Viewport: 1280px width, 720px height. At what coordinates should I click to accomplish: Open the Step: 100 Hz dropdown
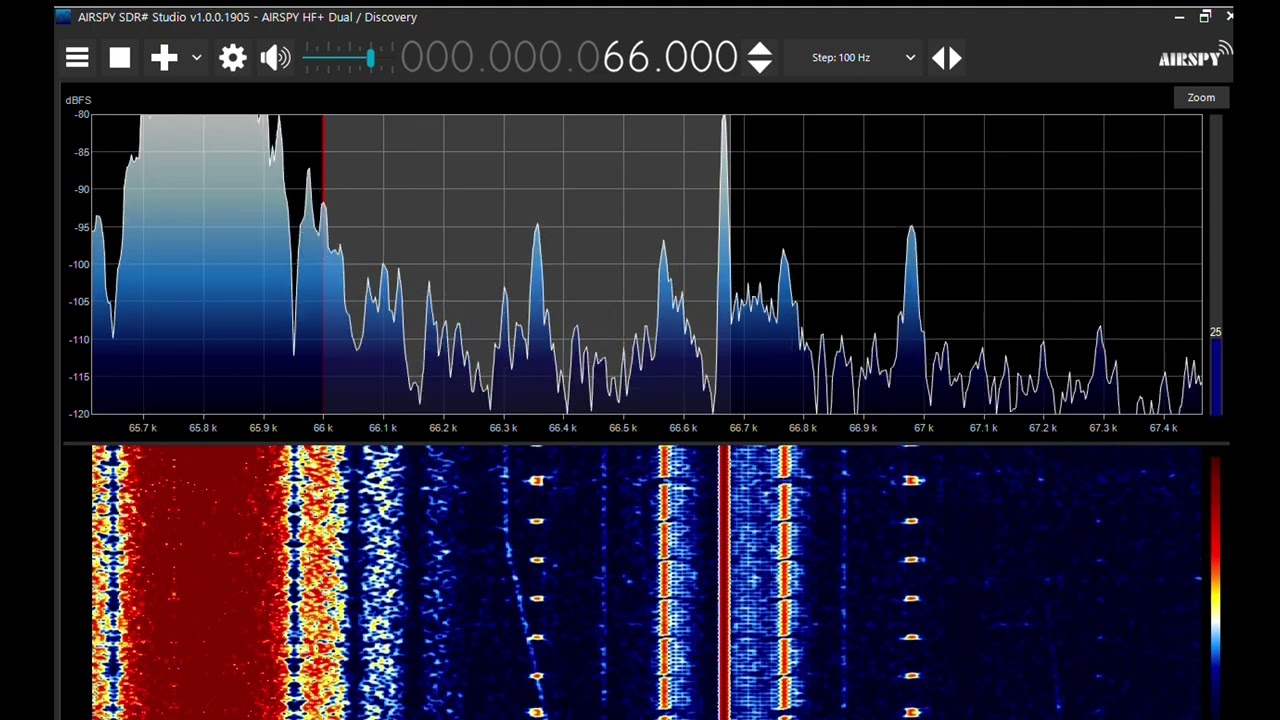[x=863, y=58]
